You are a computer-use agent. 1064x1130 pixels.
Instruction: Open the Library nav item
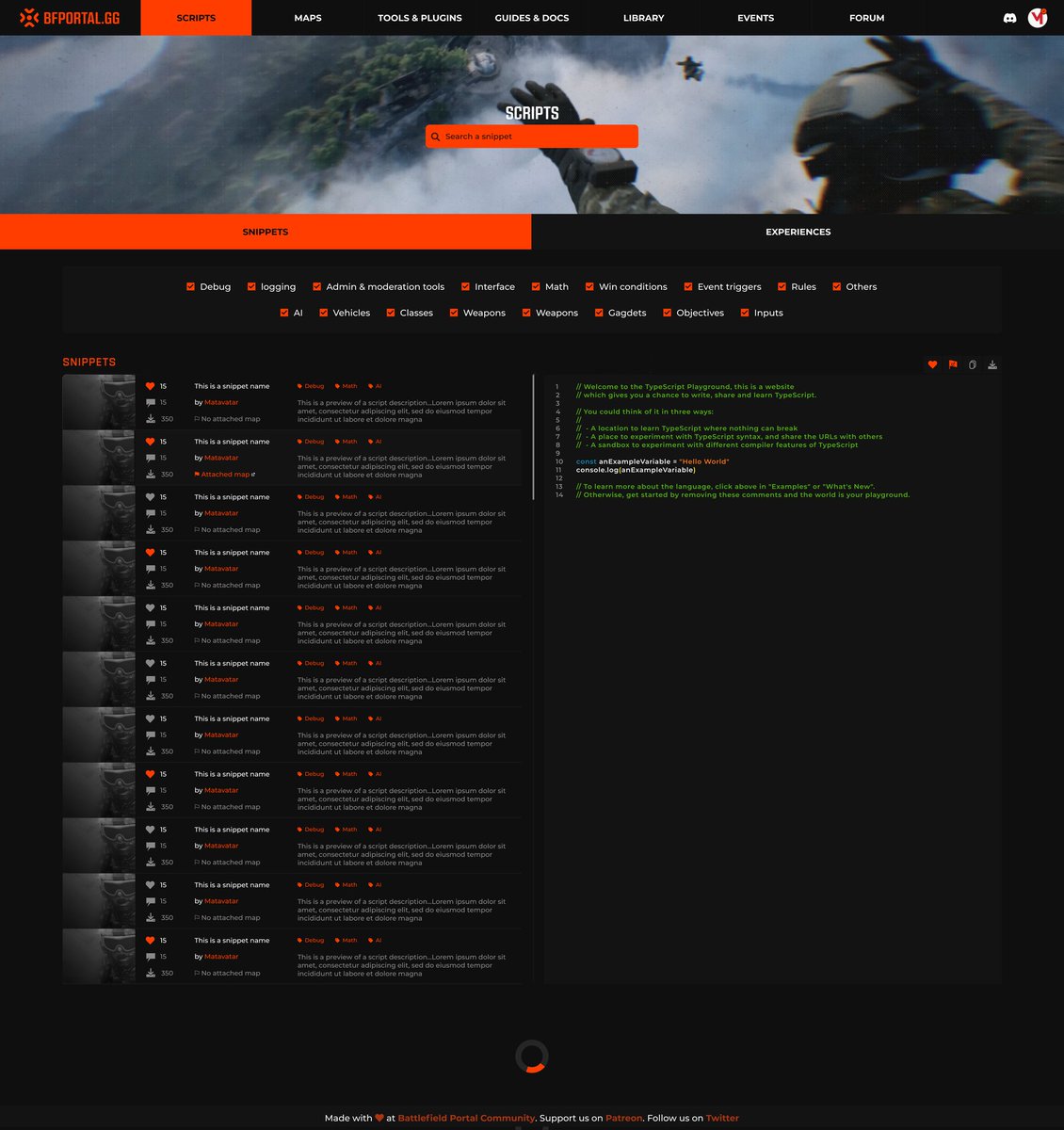tap(644, 18)
